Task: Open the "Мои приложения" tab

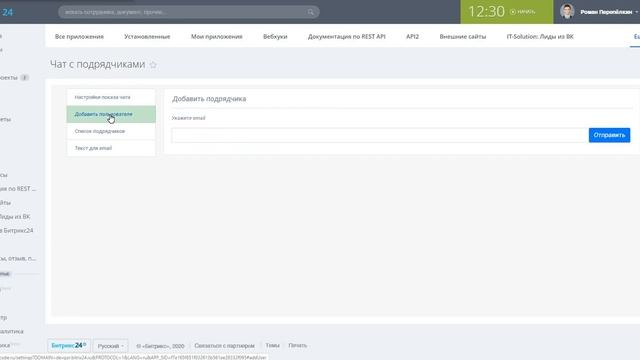Action: coord(216,37)
